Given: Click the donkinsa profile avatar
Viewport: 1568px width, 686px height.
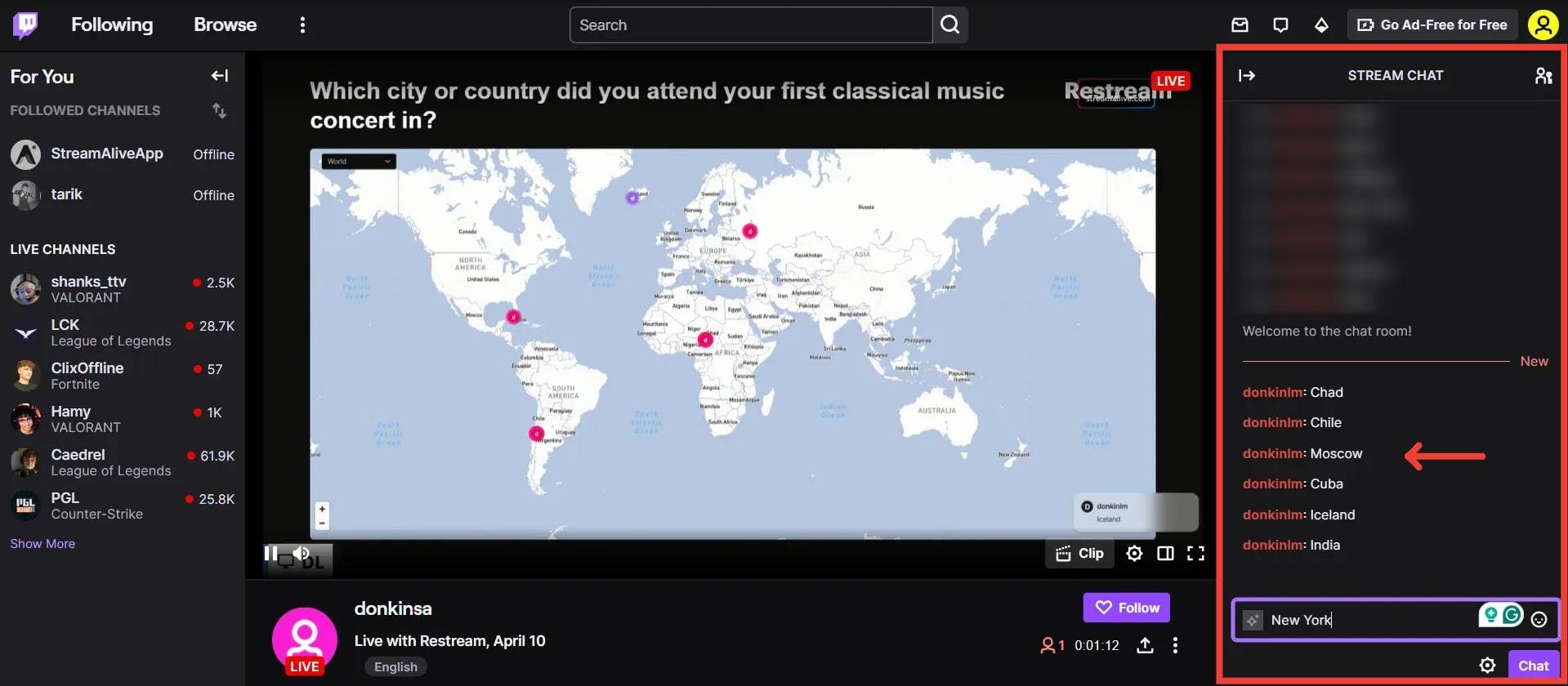Looking at the screenshot, I should coord(304,639).
